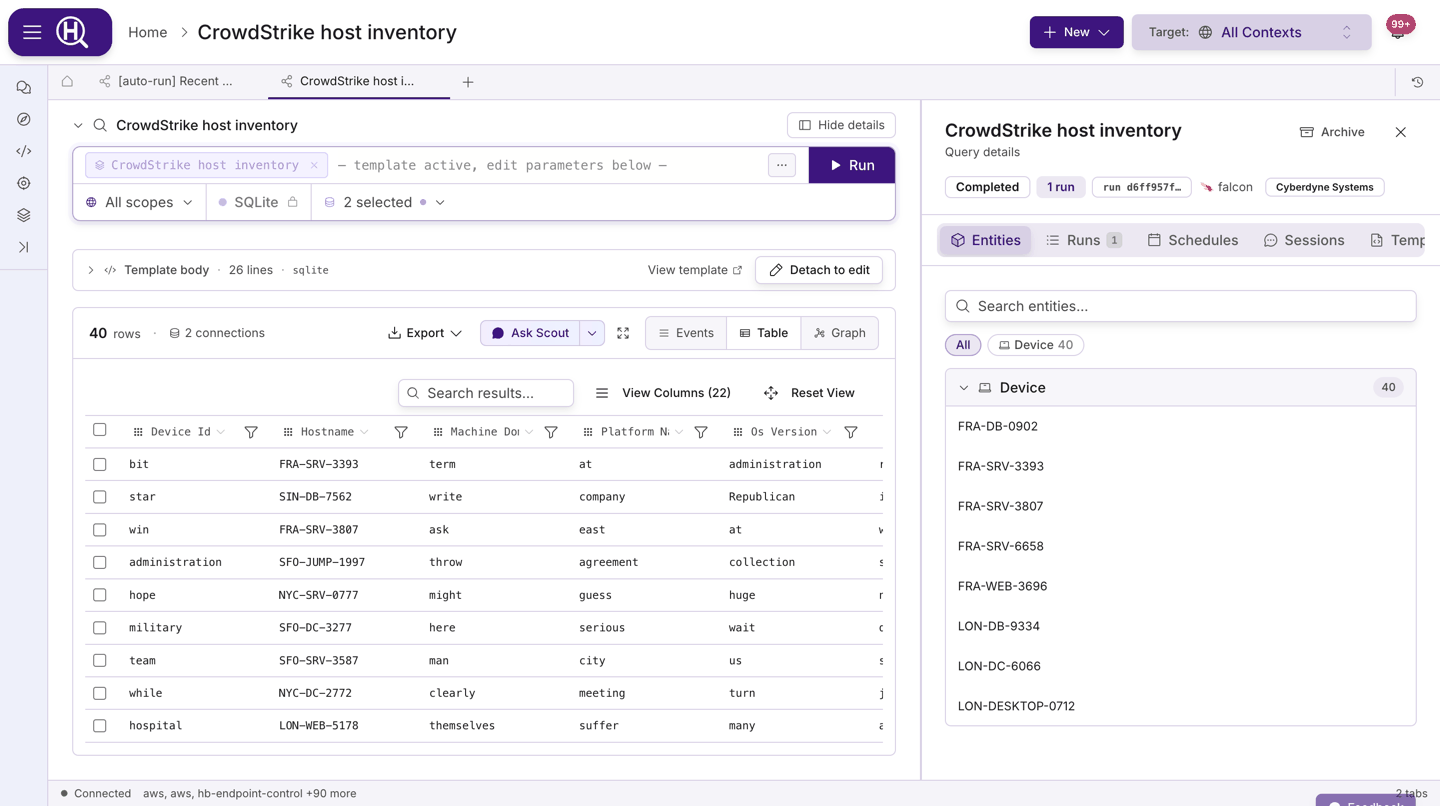Open the All scopes dropdown

click(x=139, y=202)
